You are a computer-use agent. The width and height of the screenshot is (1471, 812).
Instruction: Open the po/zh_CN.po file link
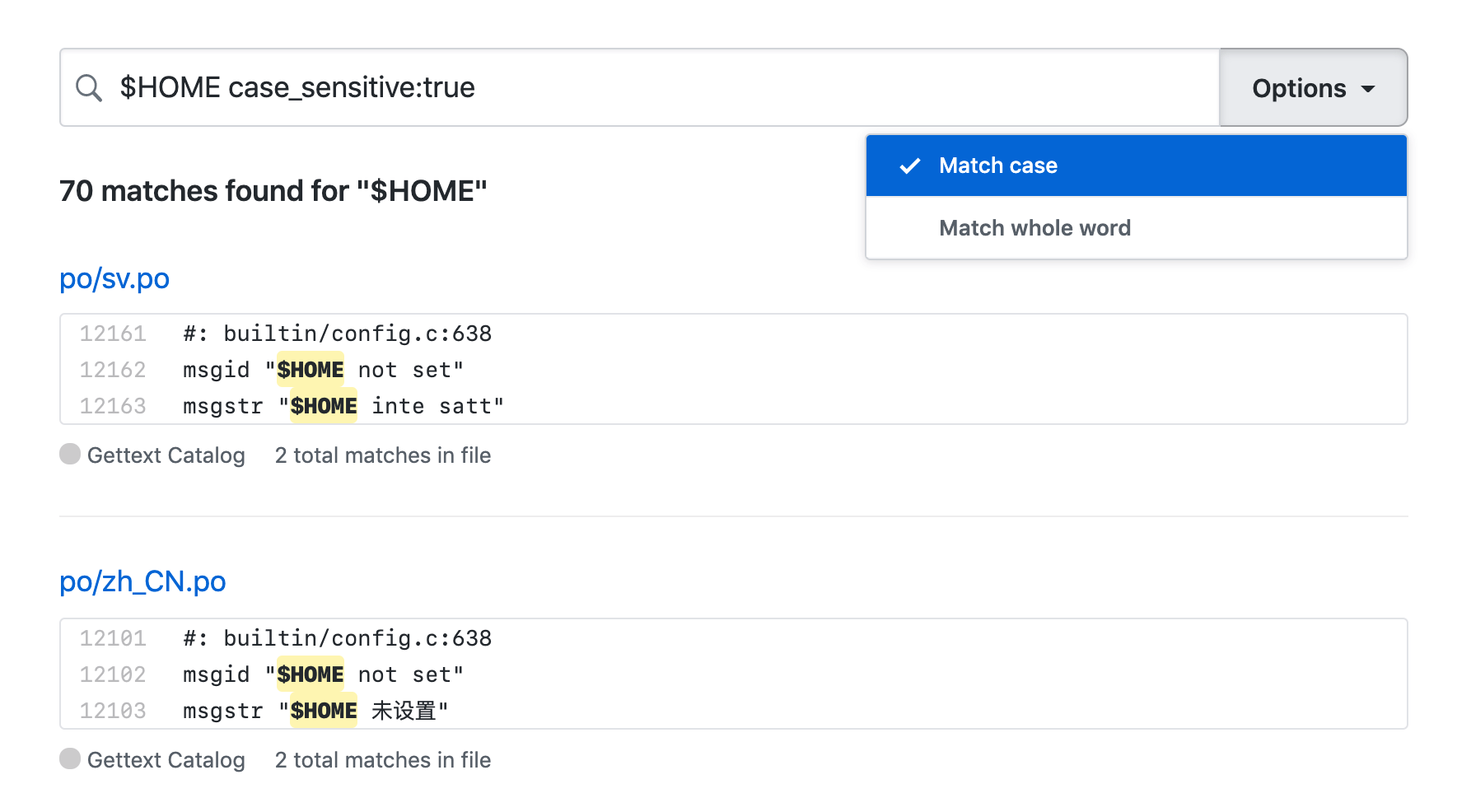(142, 581)
